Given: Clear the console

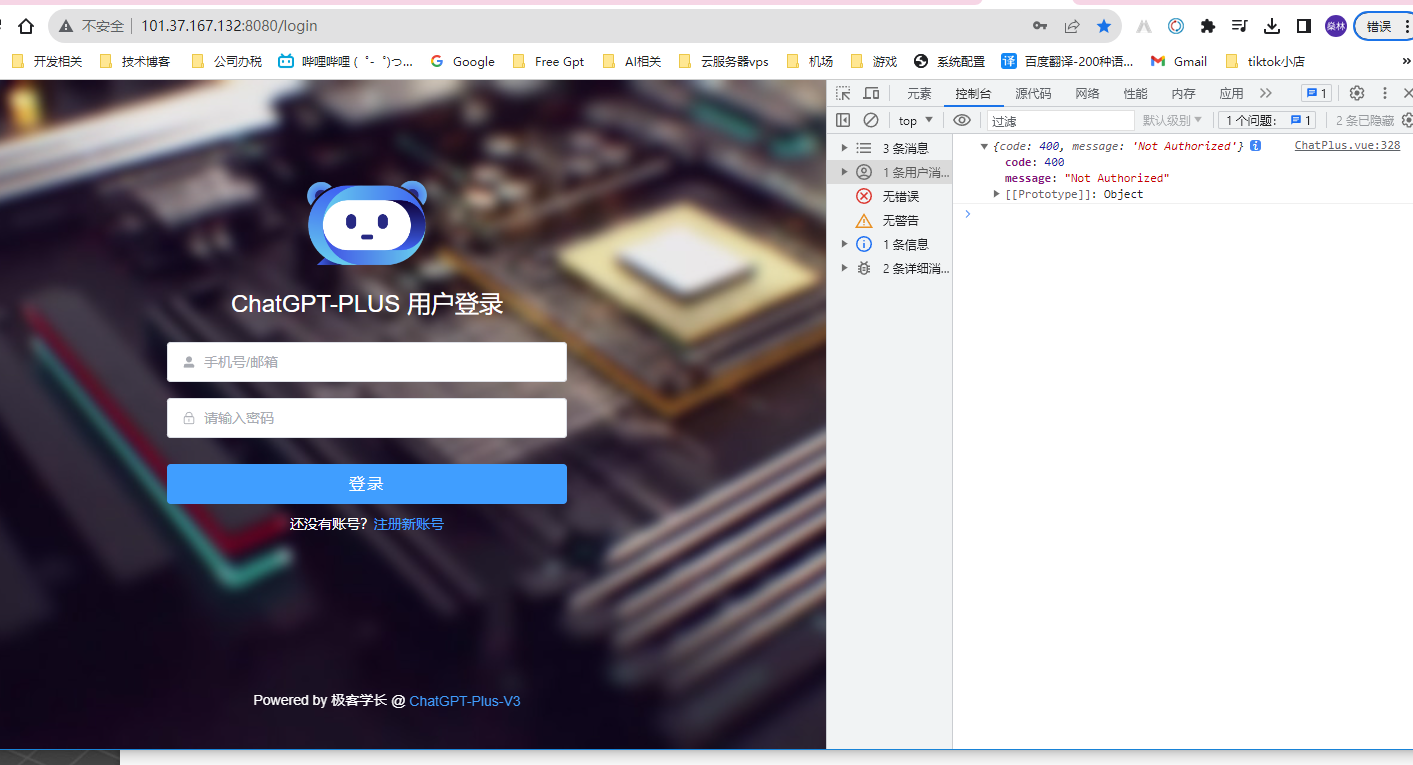Looking at the screenshot, I should pos(871,120).
